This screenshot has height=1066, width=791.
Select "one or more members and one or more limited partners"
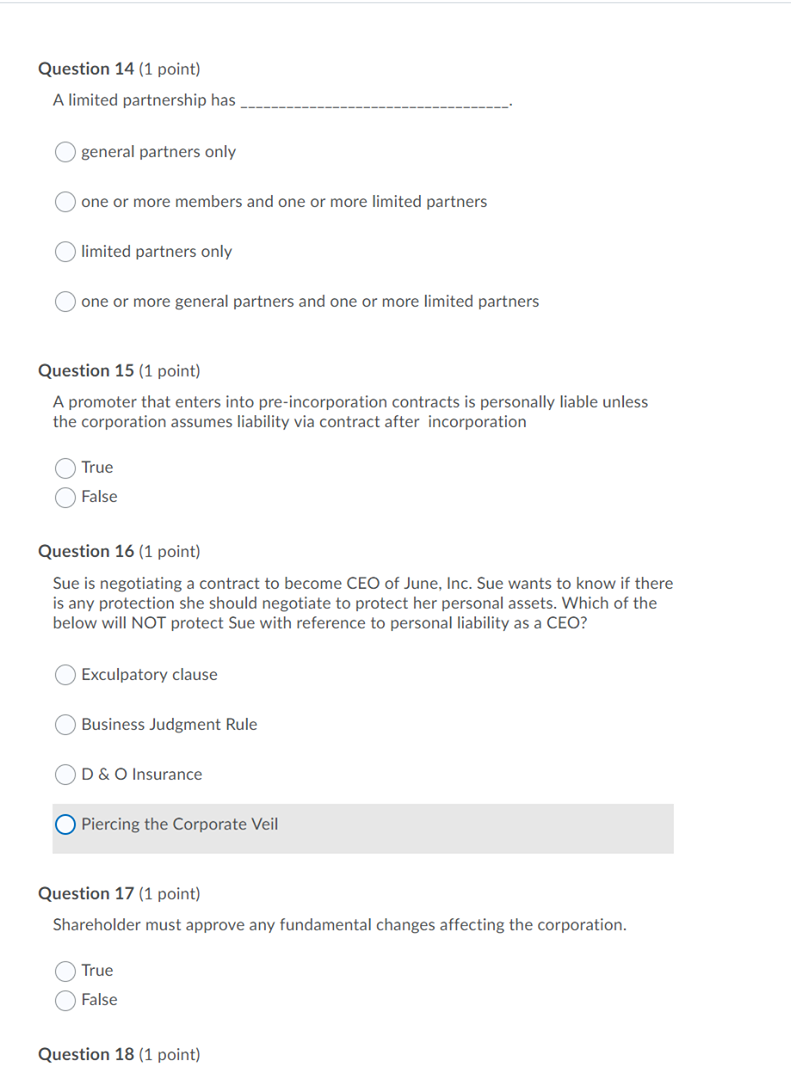[65, 201]
